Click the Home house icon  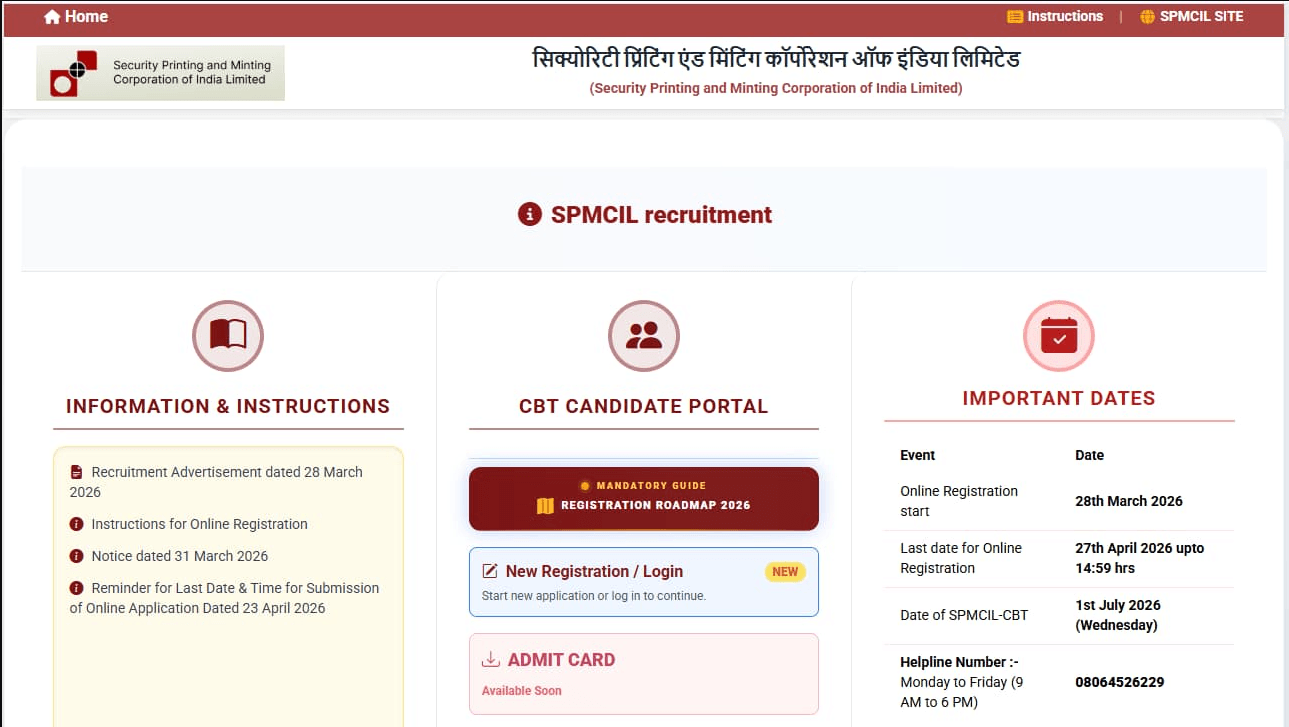52,17
